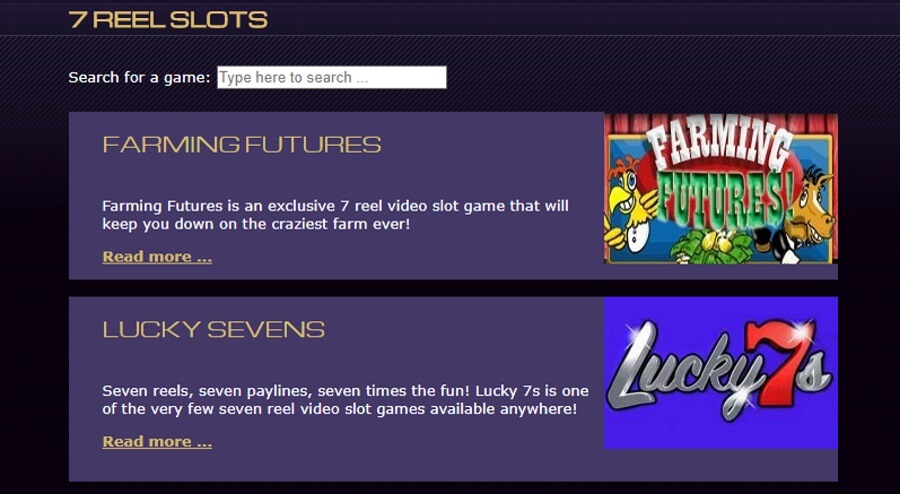Click the 'Search for a game:' label
This screenshot has width=900, height=494.
click(x=139, y=77)
